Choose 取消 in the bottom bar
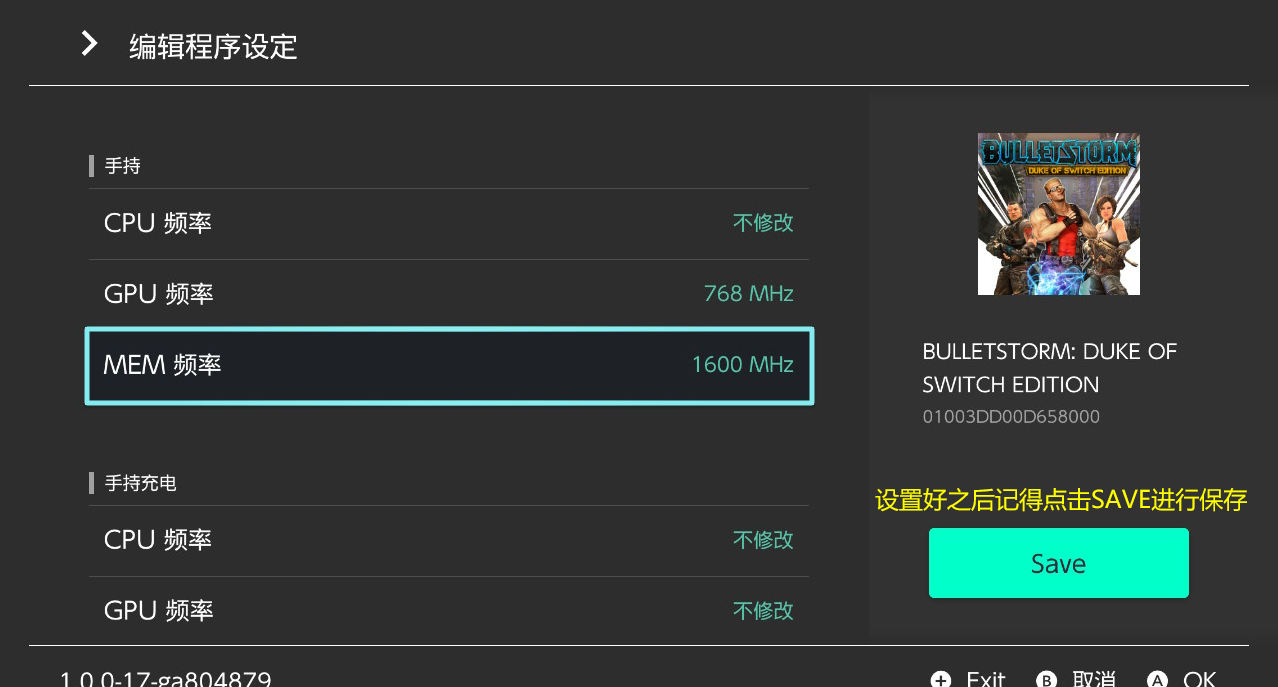The width and height of the screenshot is (1278, 687). point(1093,680)
